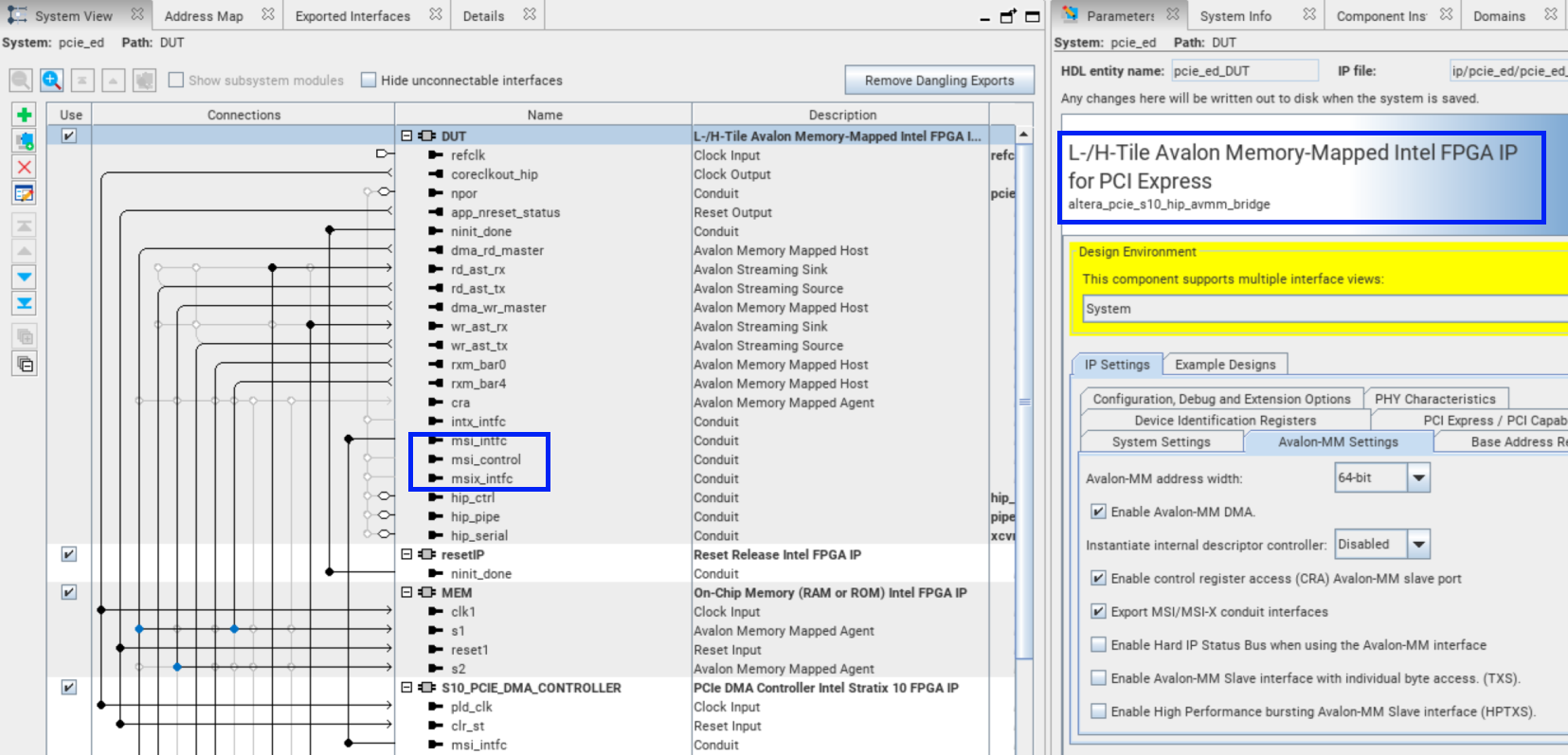Close the Address Map tab
The image size is (1568, 755).
click(x=268, y=15)
